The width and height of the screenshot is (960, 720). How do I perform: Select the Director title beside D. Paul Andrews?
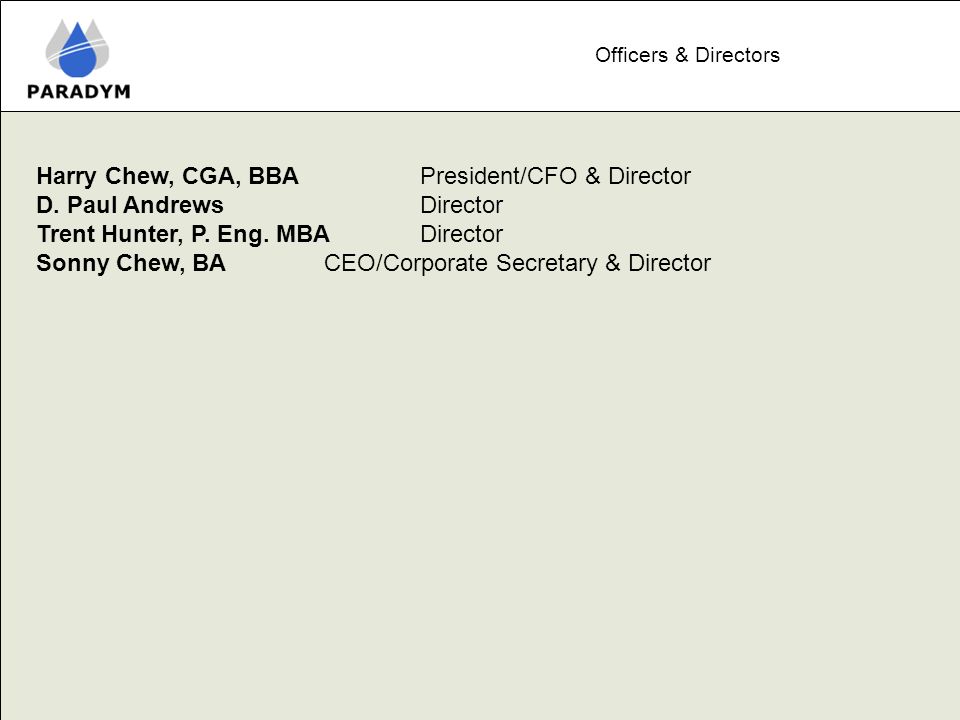(x=462, y=205)
